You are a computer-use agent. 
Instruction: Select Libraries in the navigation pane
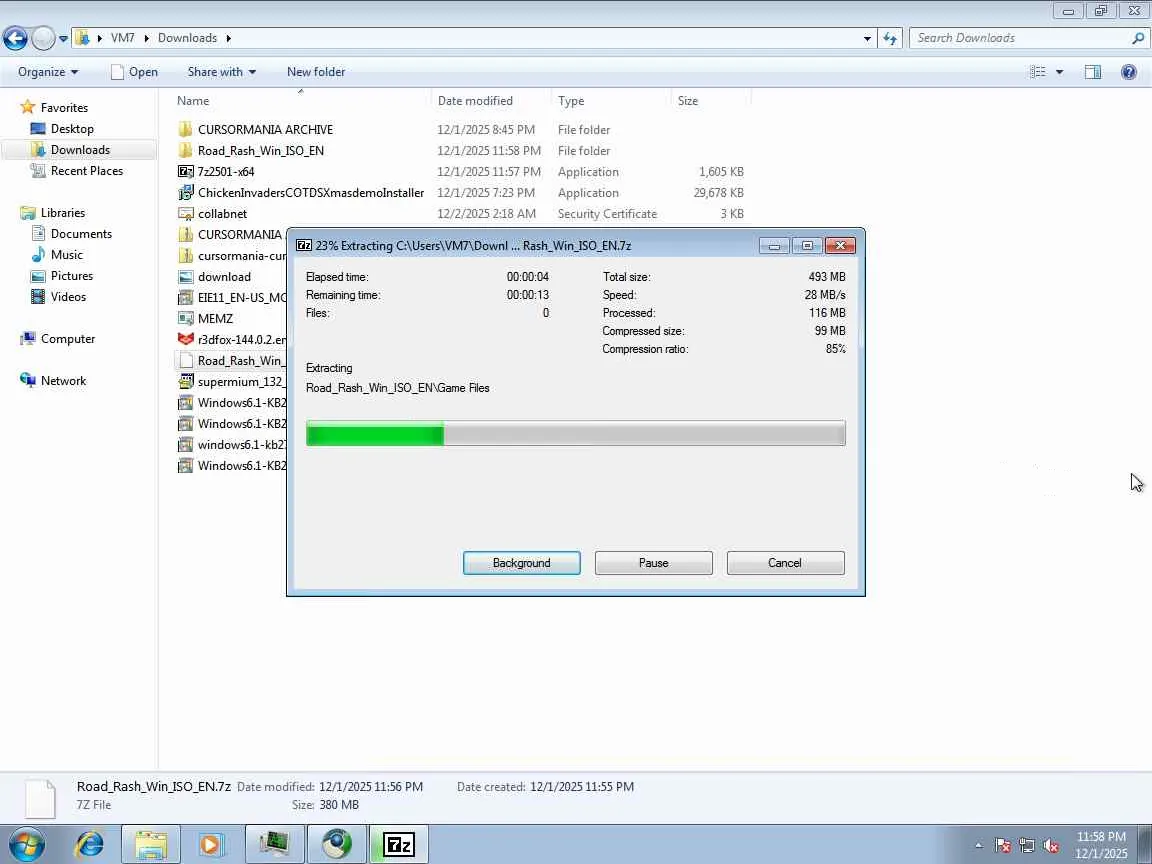[62, 212]
